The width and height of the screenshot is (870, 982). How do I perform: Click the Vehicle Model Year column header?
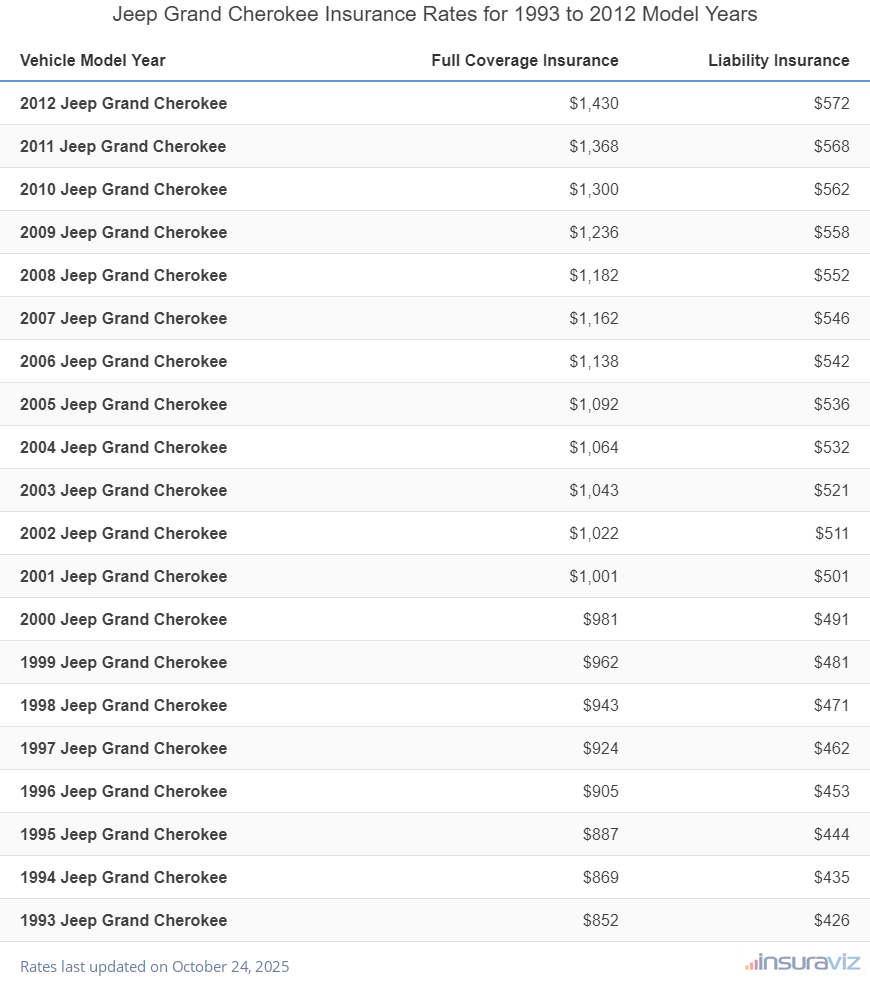pos(93,60)
